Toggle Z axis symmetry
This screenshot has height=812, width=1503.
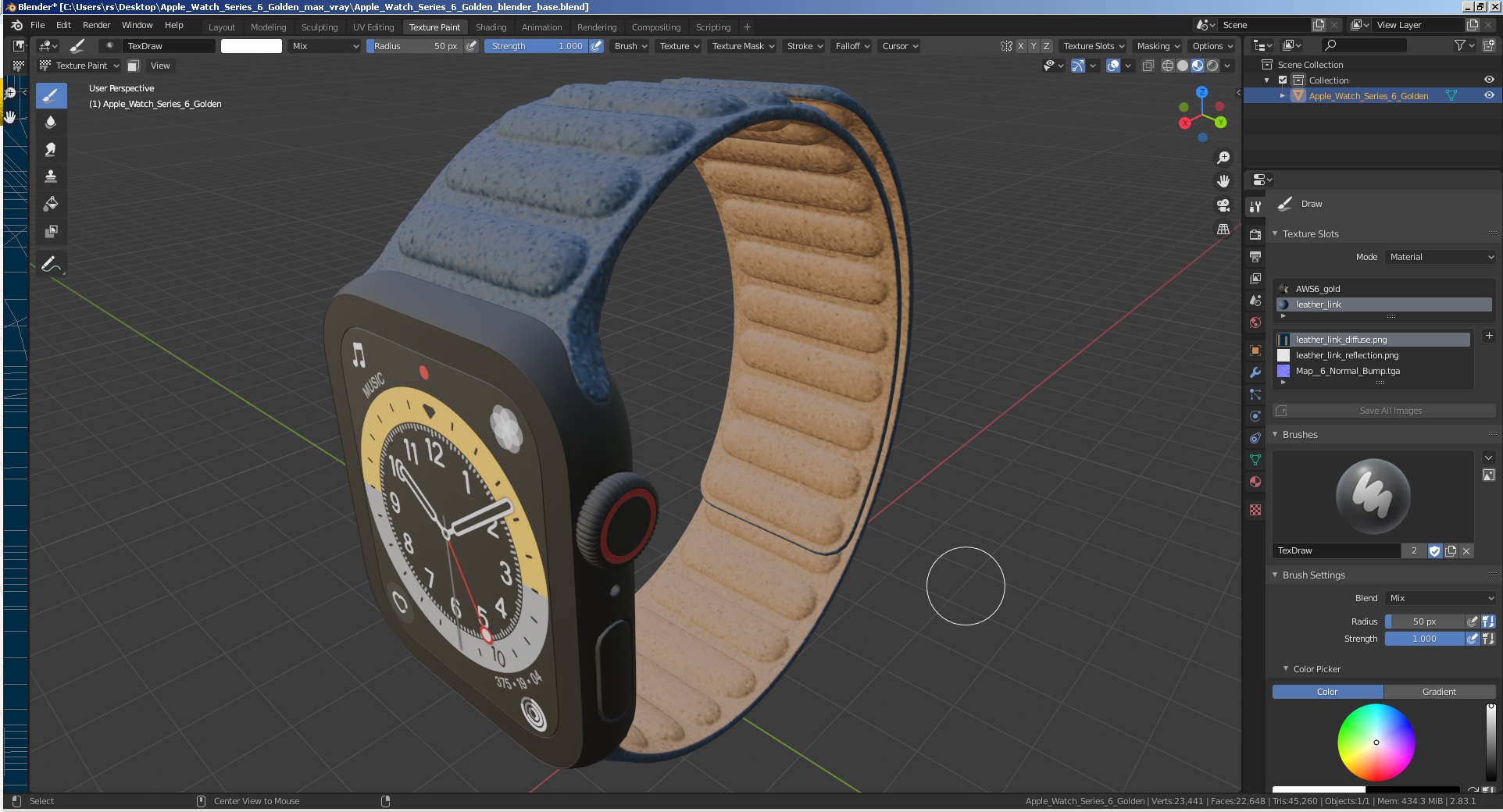point(1047,46)
